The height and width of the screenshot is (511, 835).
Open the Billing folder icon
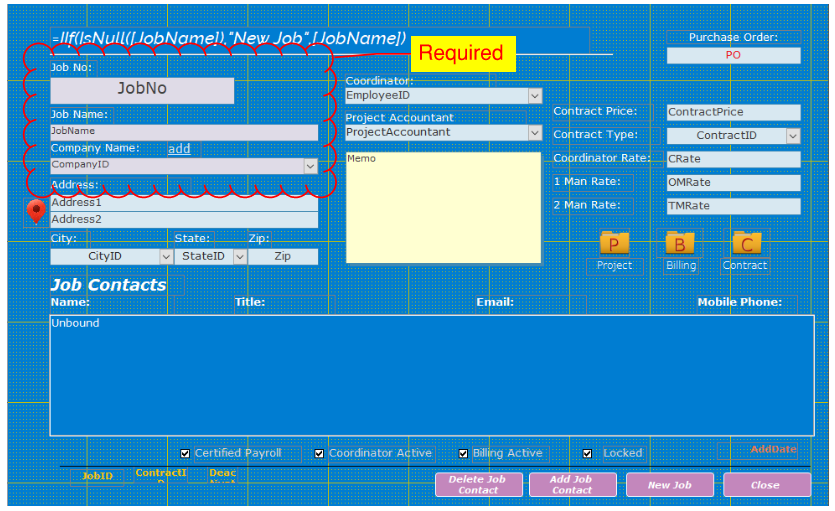pyautogui.click(x=680, y=244)
